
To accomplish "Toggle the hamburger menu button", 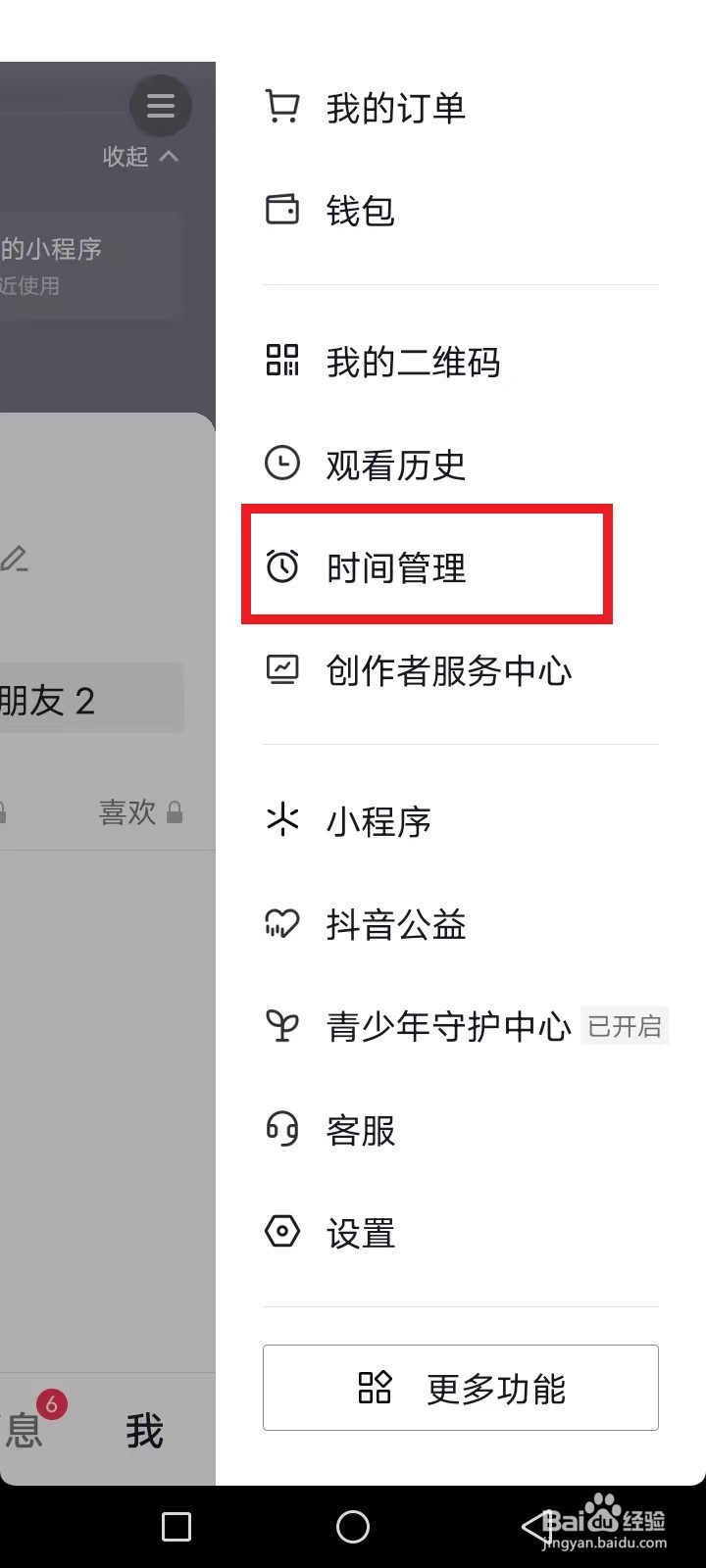I will point(161,105).
